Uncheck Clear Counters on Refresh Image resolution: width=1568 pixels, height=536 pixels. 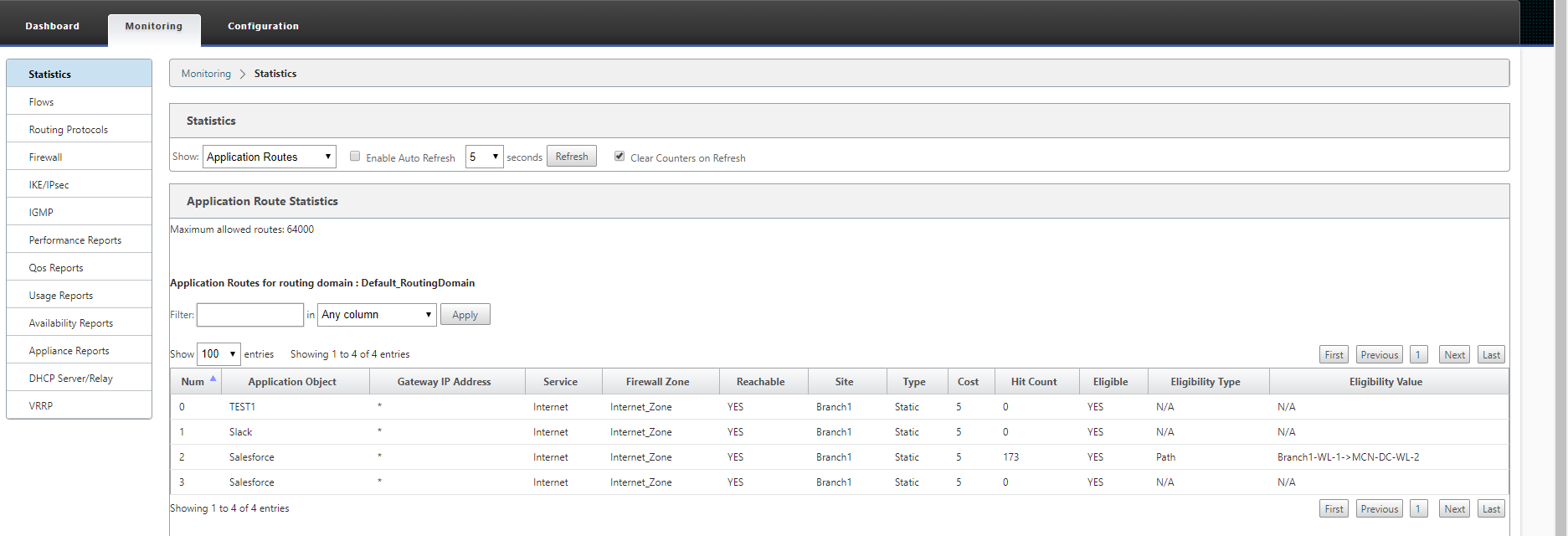(619, 156)
